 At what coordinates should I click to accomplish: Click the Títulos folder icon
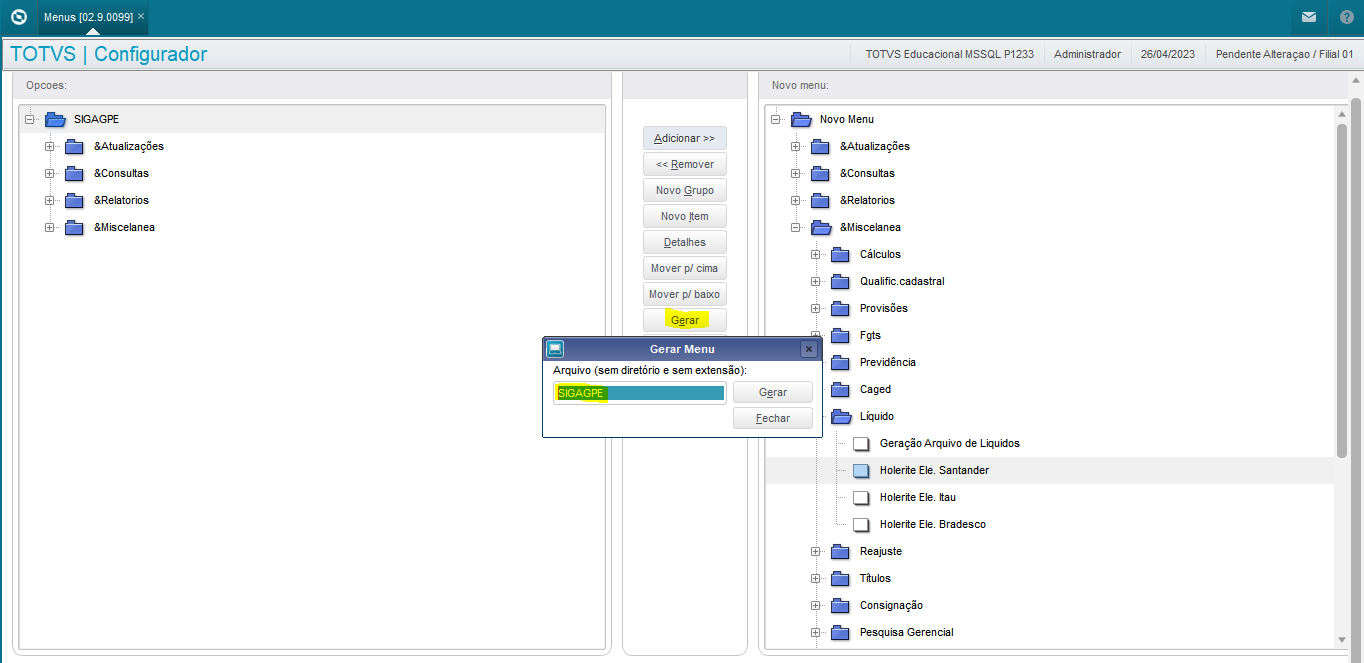[841, 578]
